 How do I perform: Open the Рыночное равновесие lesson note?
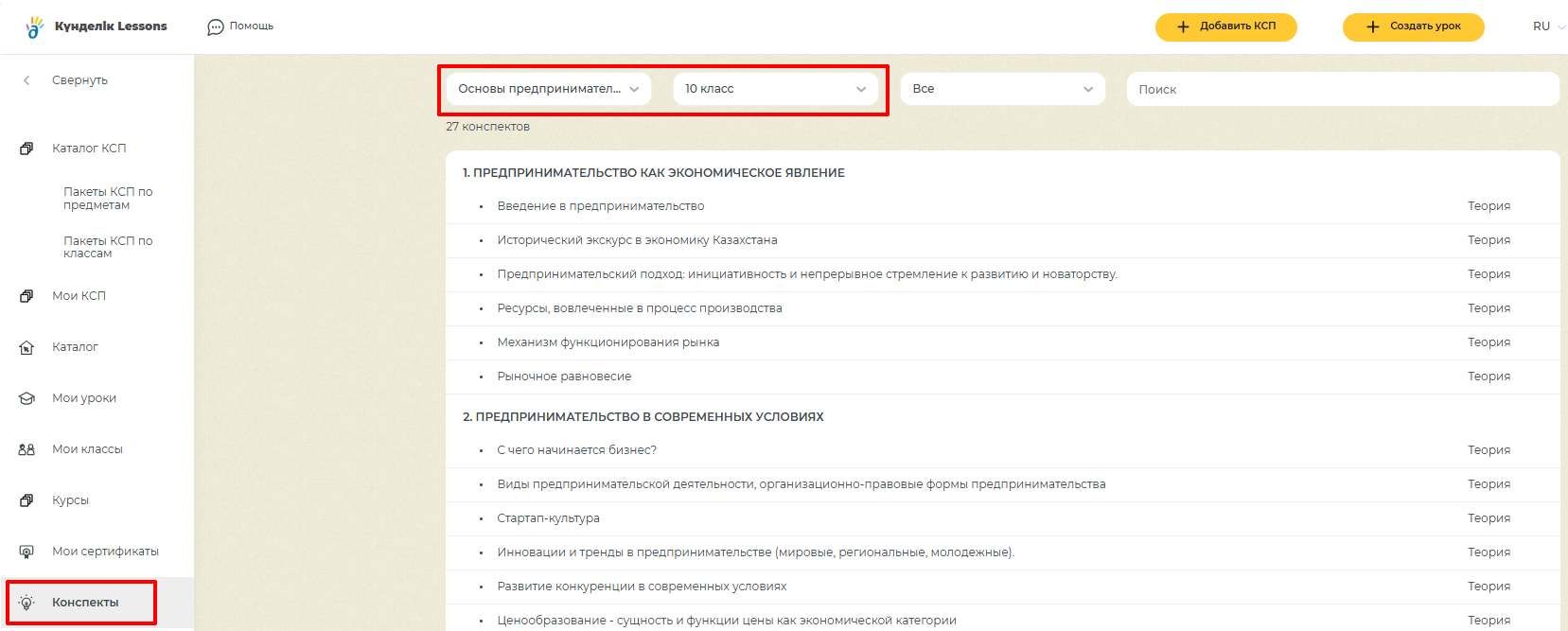[x=564, y=377]
